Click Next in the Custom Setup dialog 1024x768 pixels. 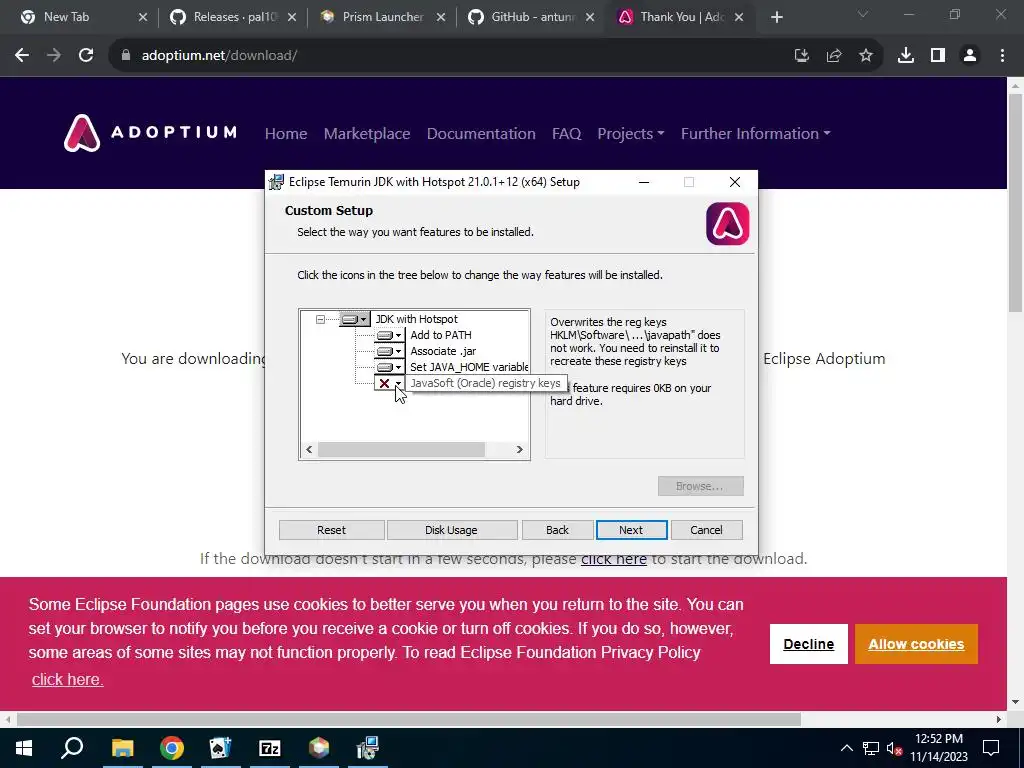(631, 530)
